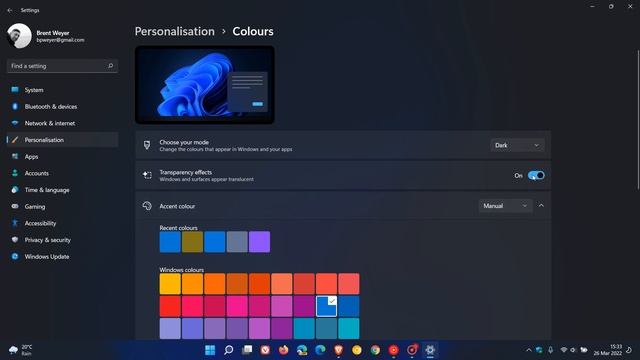Launch Firefox from the taskbar

point(283,350)
